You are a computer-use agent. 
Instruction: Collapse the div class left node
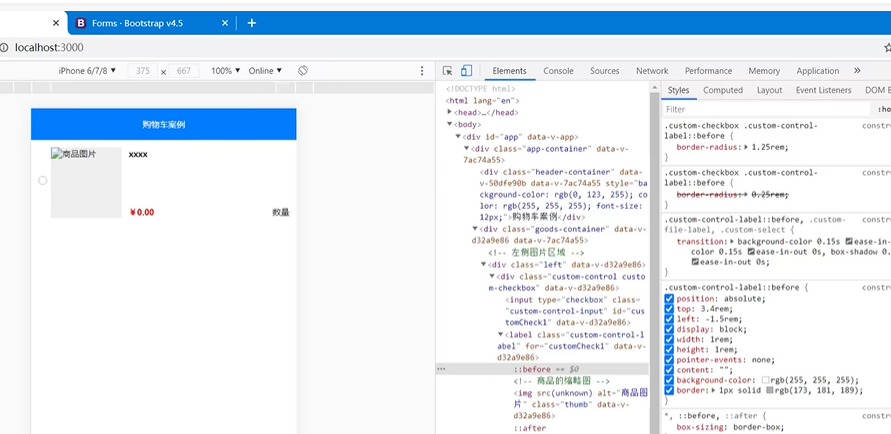click(x=484, y=265)
